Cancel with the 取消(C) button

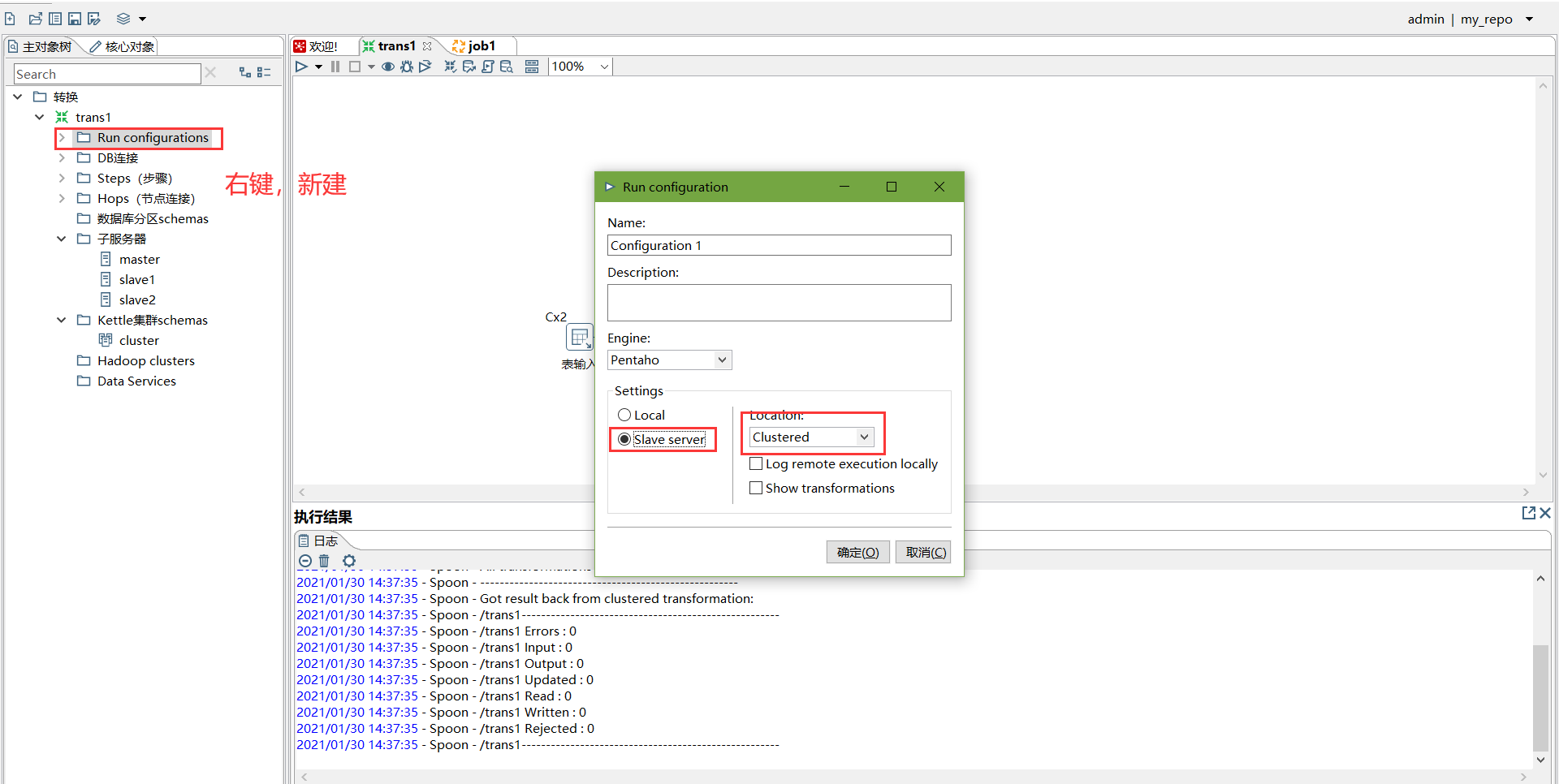click(923, 552)
